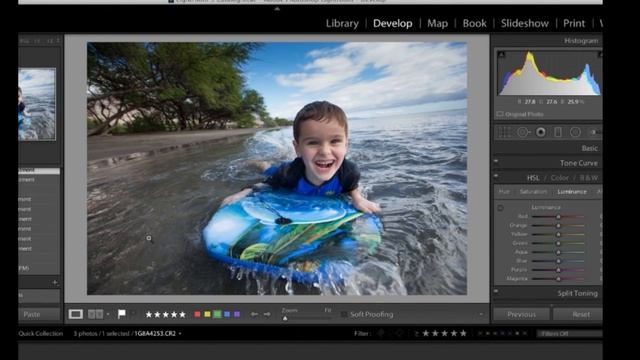The height and width of the screenshot is (360, 640).
Task: Apply the blue color label swatch
Action: coord(227,314)
